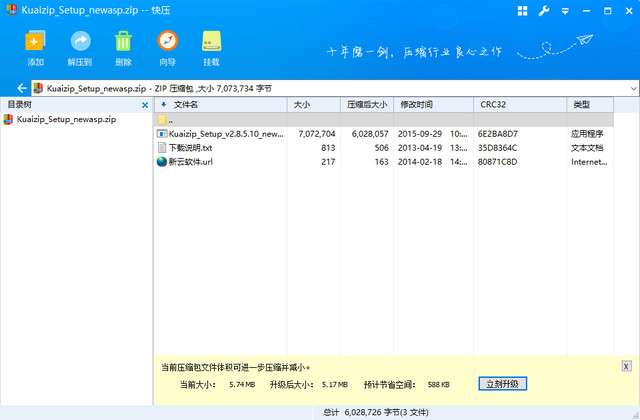Image resolution: width=640 pixels, height=420 pixels.
Task: Sort by 文件名 column header
Action: pyautogui.click(x=221, y=105)
